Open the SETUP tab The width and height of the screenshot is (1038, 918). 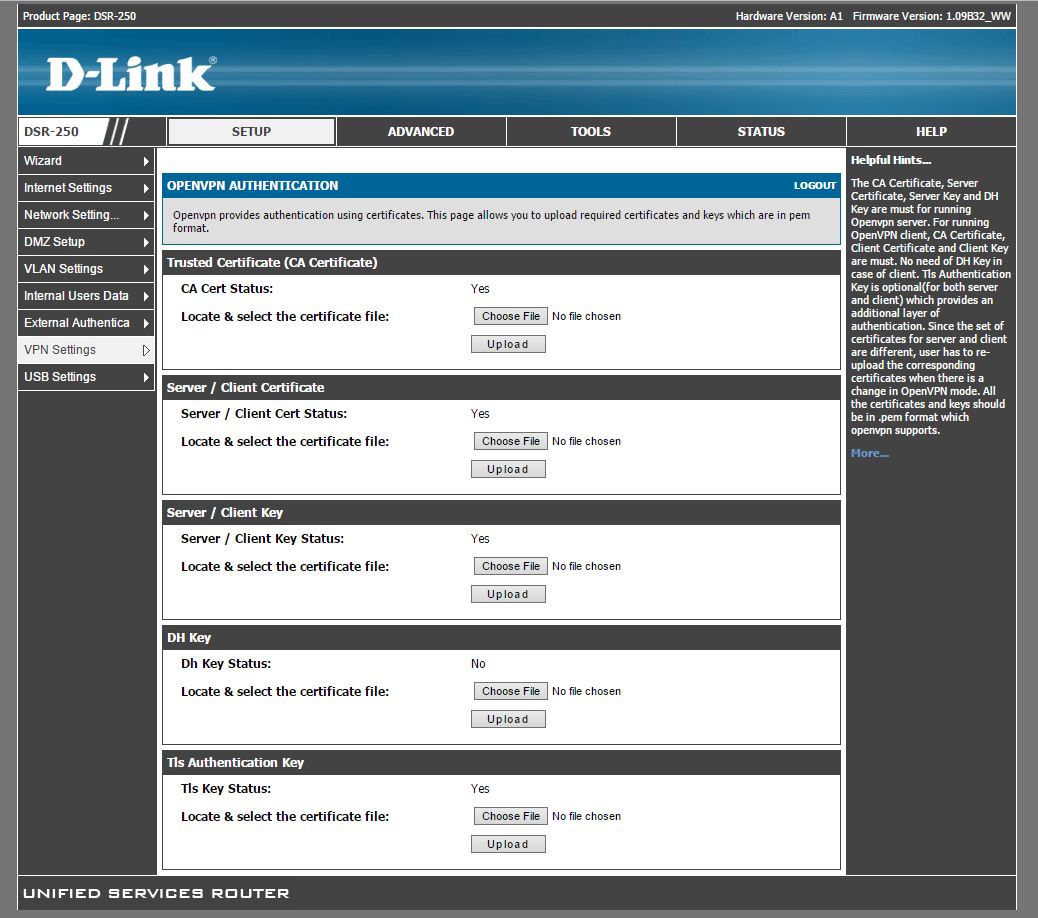pyautogui.click(x=252, y=131)
